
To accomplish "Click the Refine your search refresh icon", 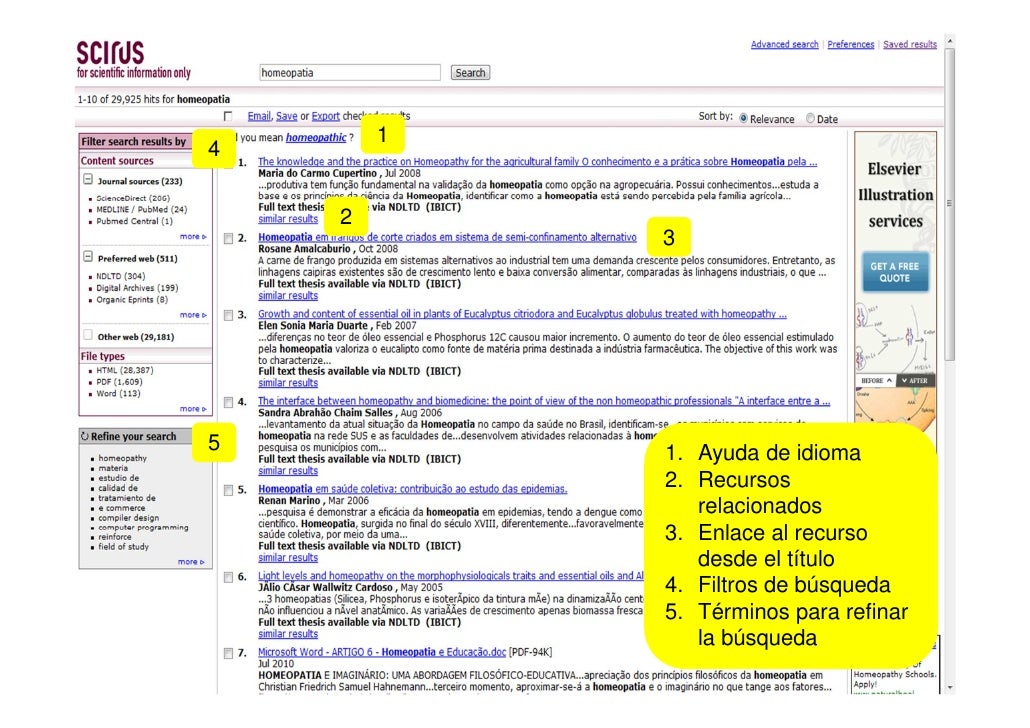I will click(85, 437).
